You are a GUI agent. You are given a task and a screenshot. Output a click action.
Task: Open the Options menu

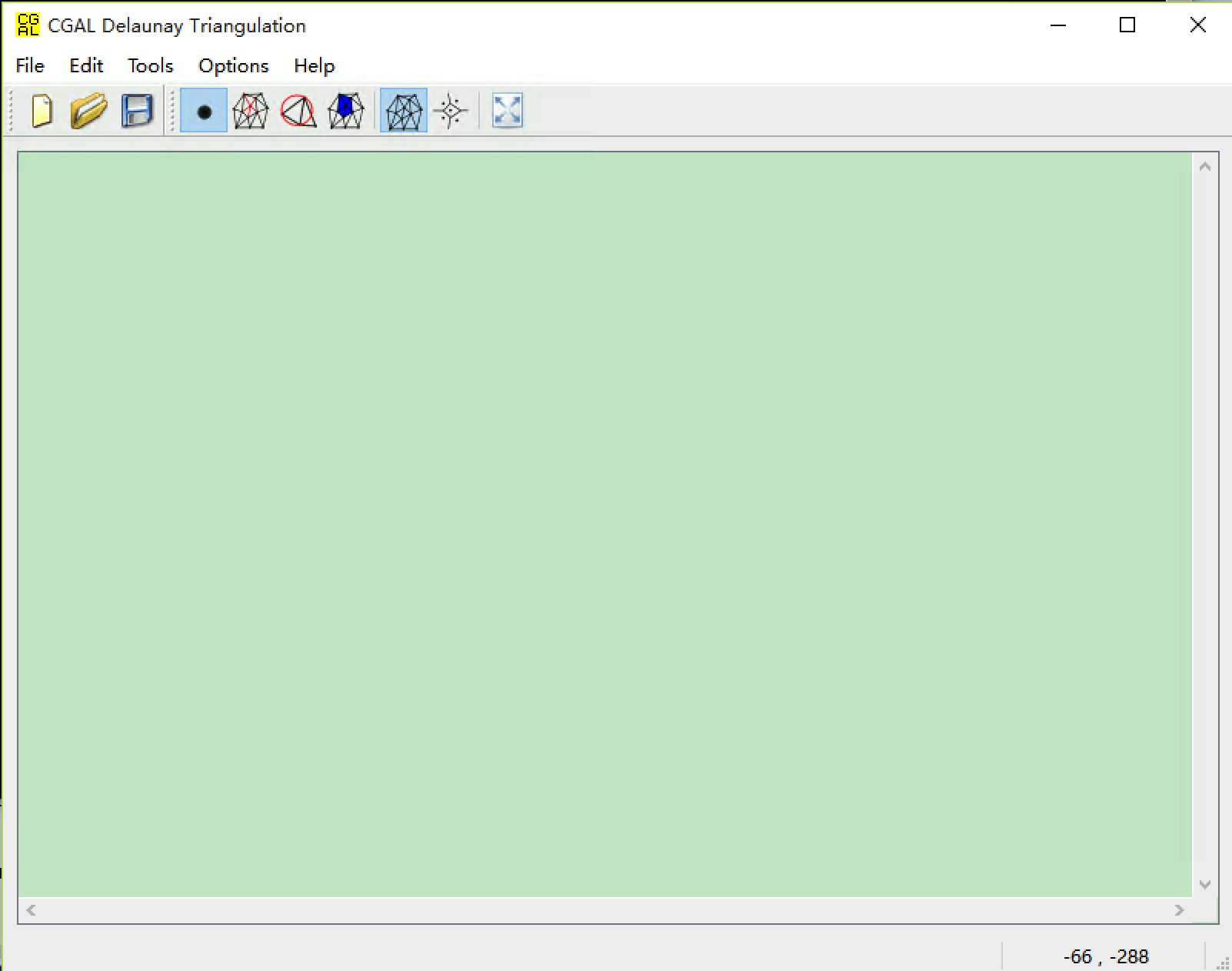[234, 66]
